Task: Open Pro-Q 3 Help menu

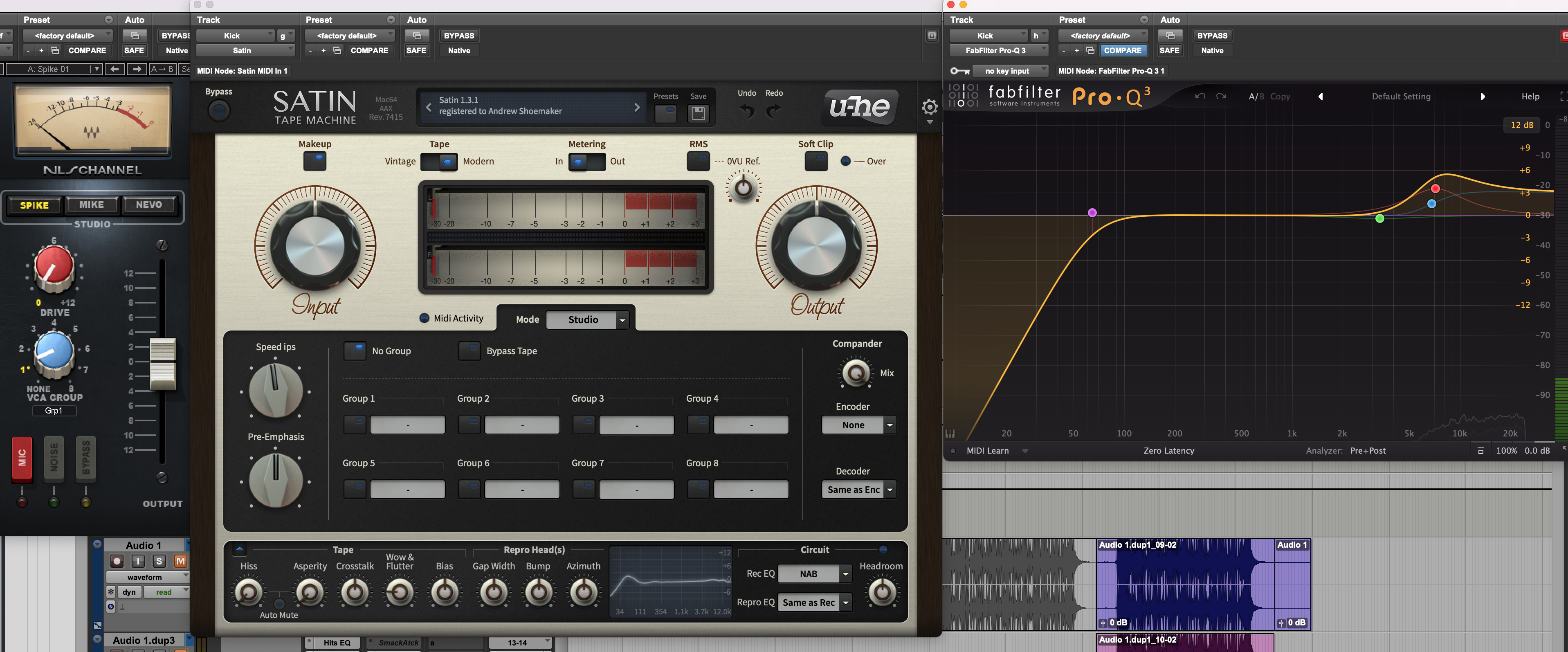Action: 1530,96
